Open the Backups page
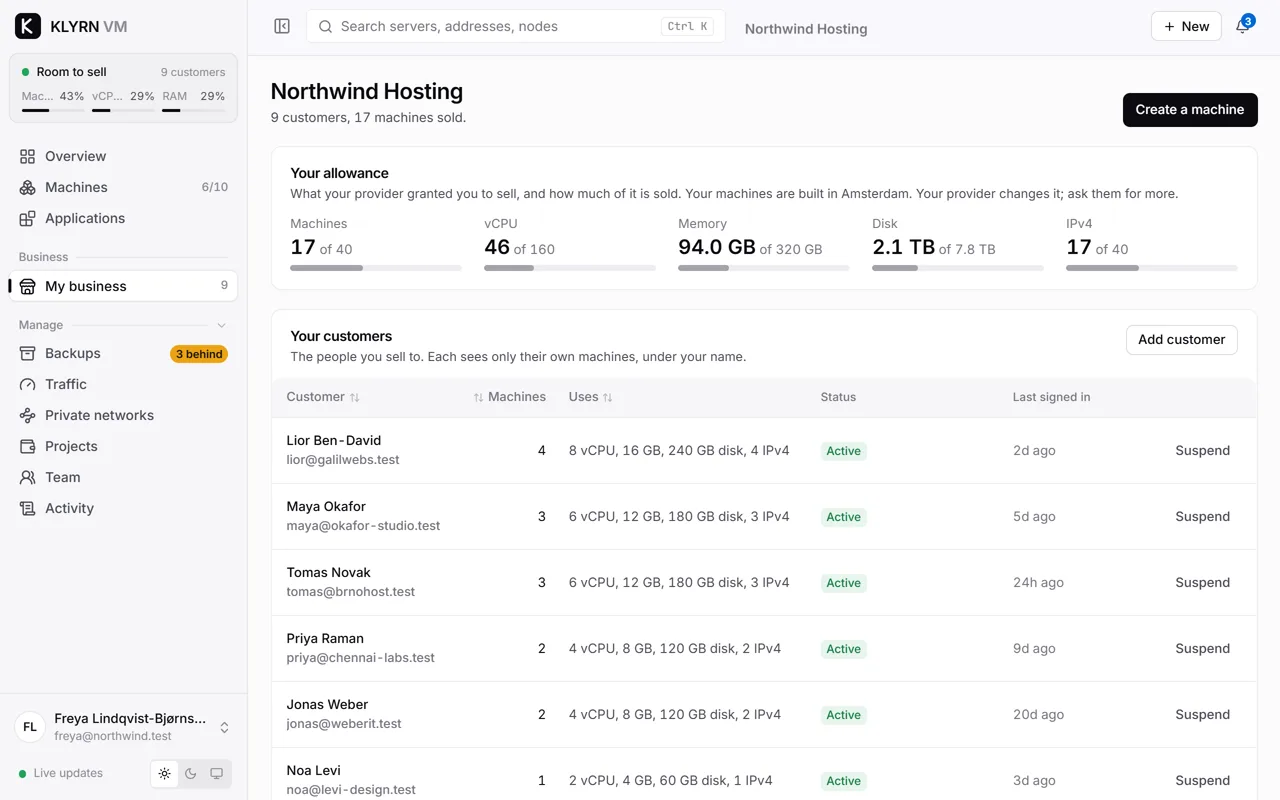 [124, 353]
